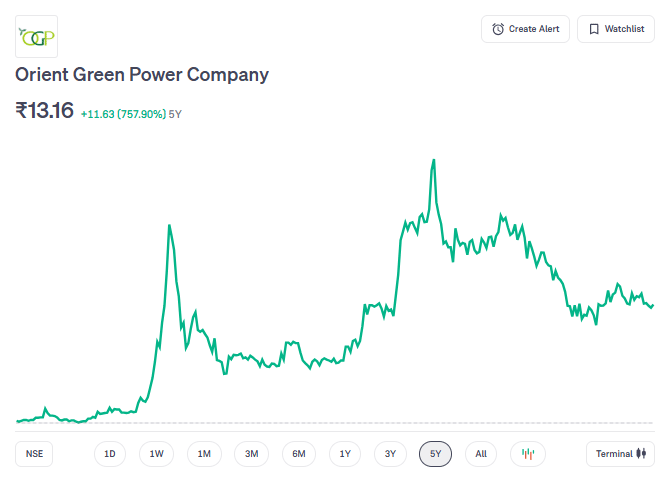
Task: Select the 5Y time range
Action: tap(436, 454)
